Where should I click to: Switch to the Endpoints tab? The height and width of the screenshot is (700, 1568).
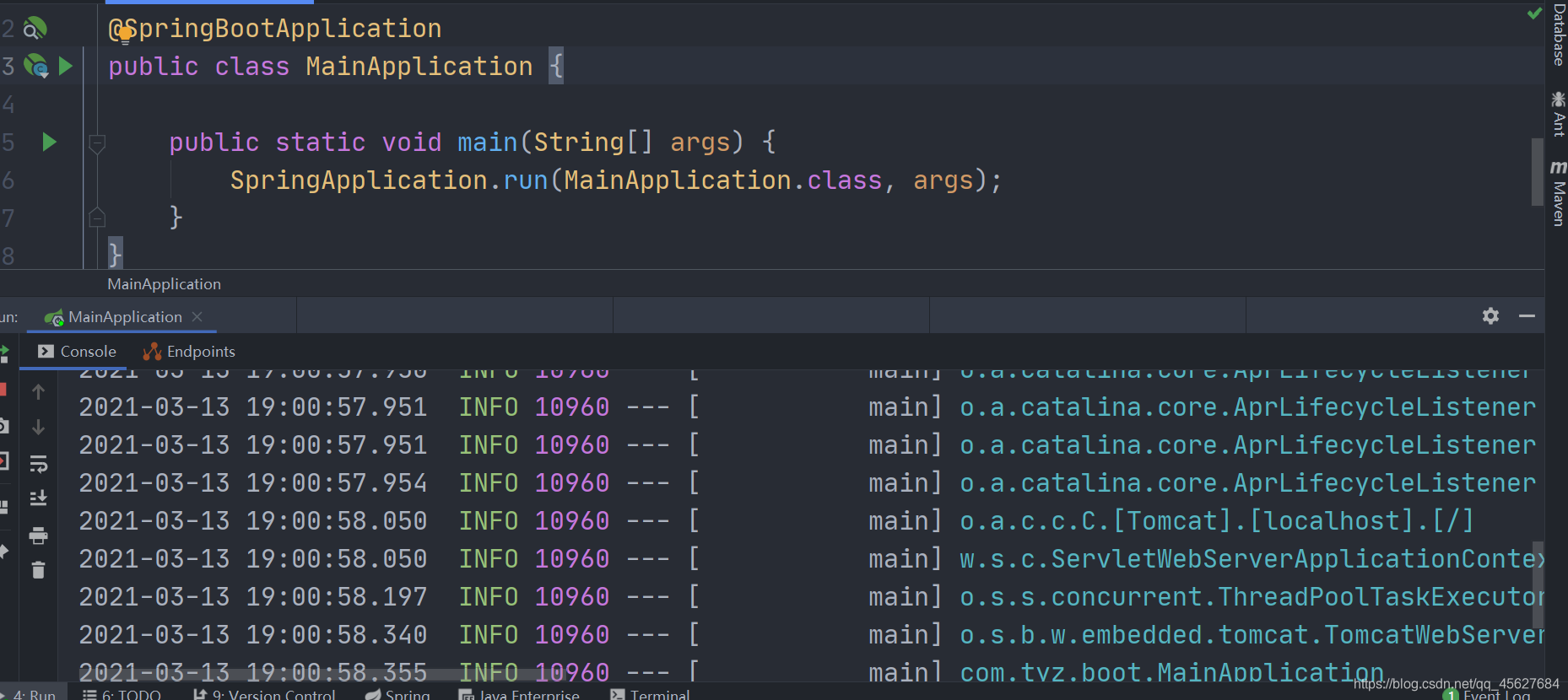click(189, 352)
